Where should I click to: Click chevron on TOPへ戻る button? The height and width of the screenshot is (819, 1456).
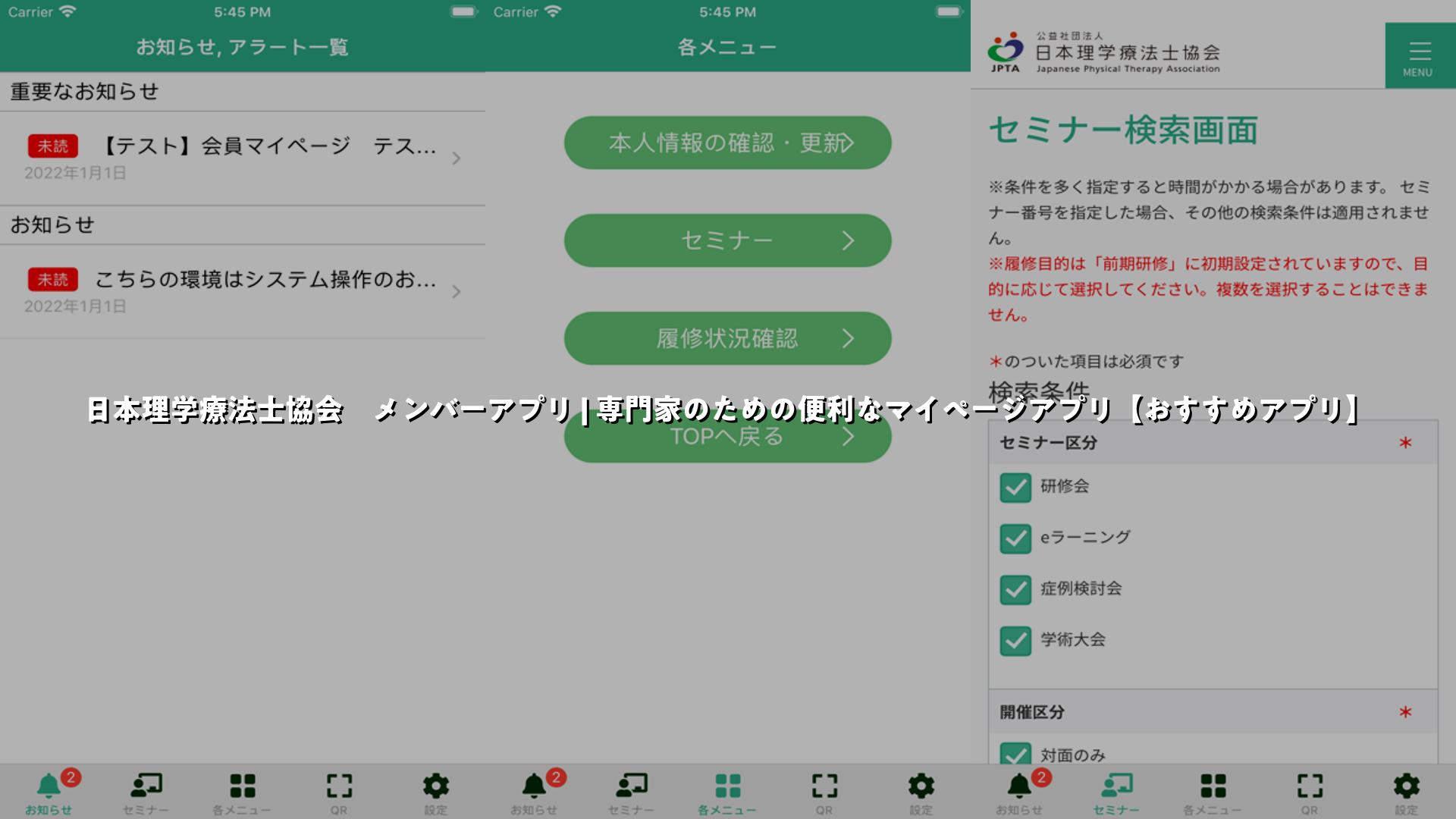coord(848,436)
